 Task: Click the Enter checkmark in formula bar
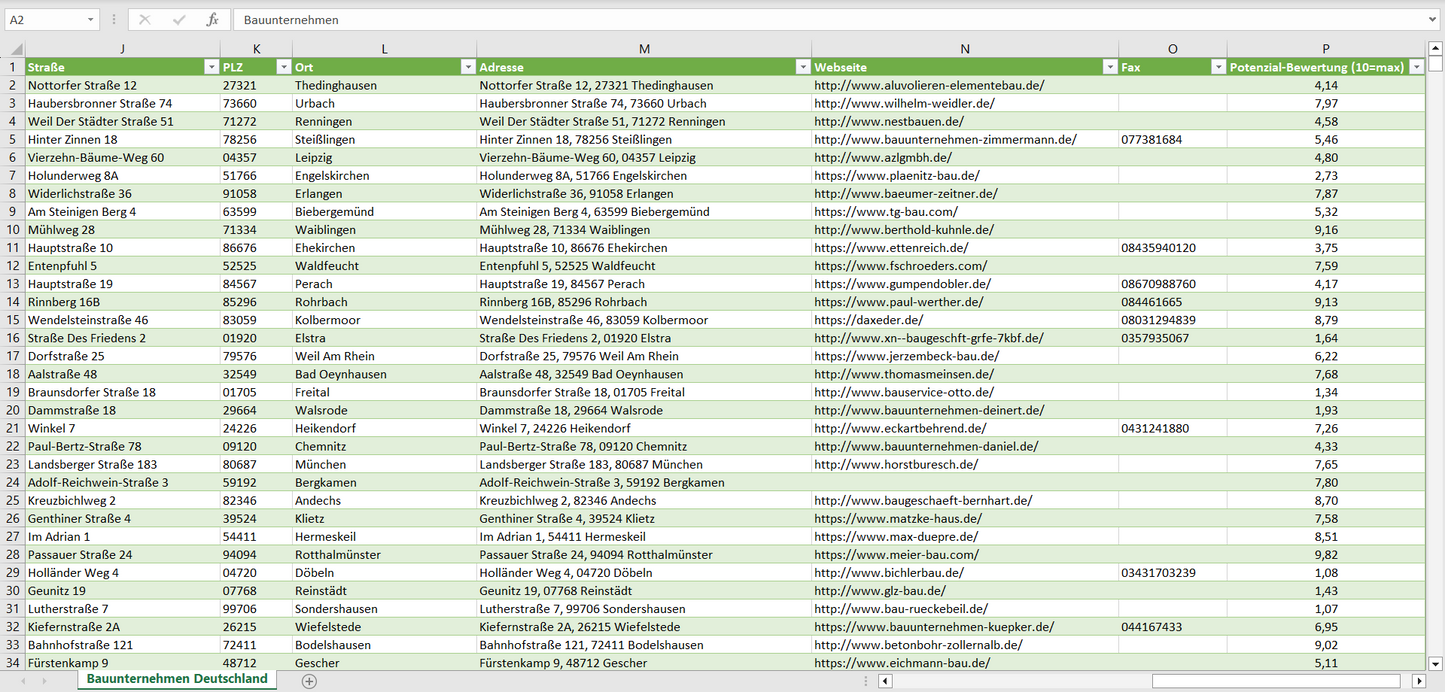(179, 20)
